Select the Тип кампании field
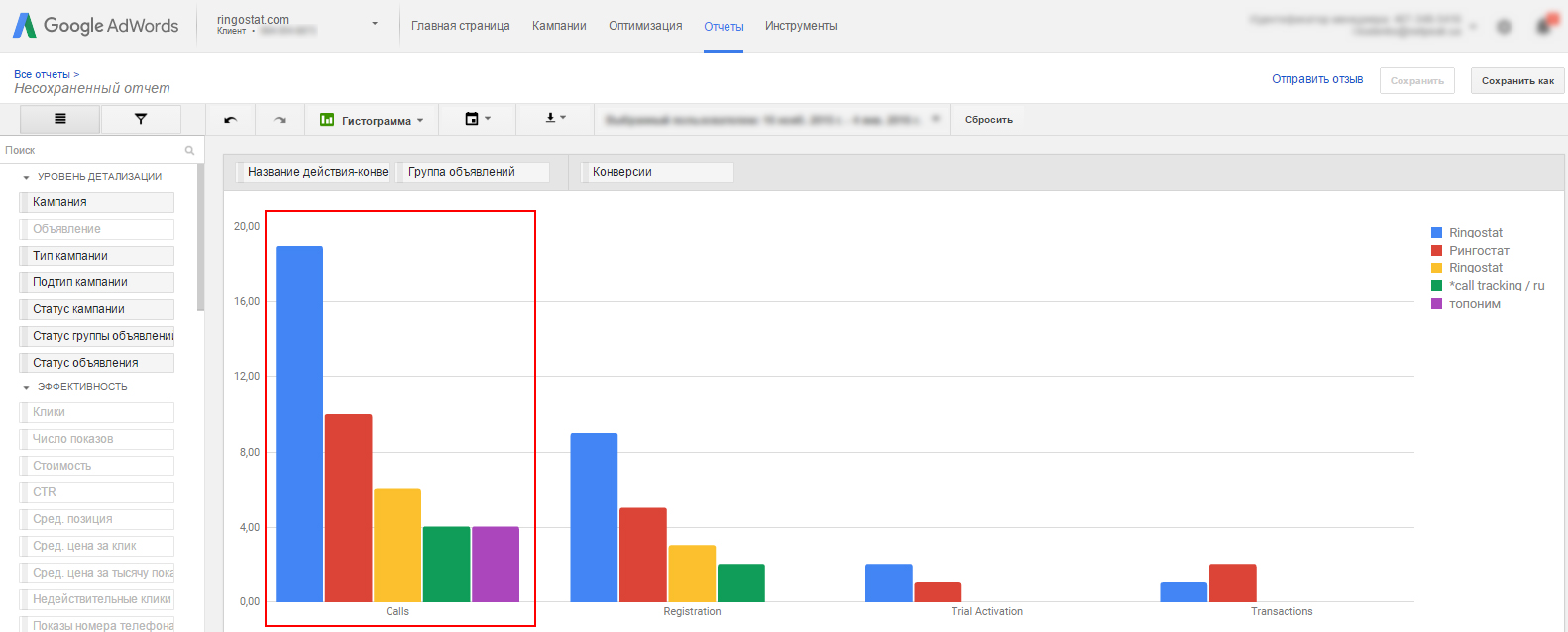This screenshot has height=632, width=1568. (x=97, y=256)
